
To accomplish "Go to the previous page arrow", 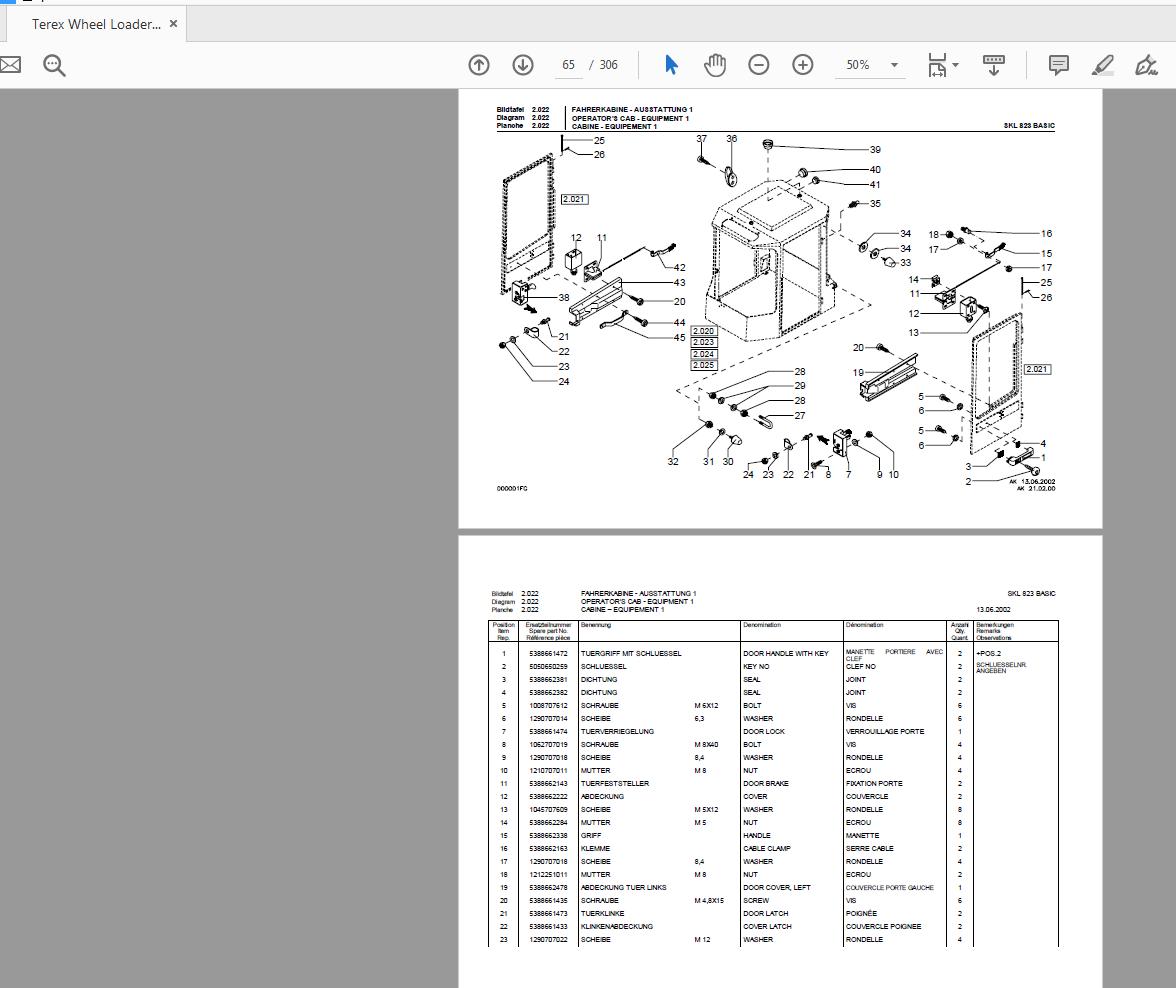I will 478,65.
